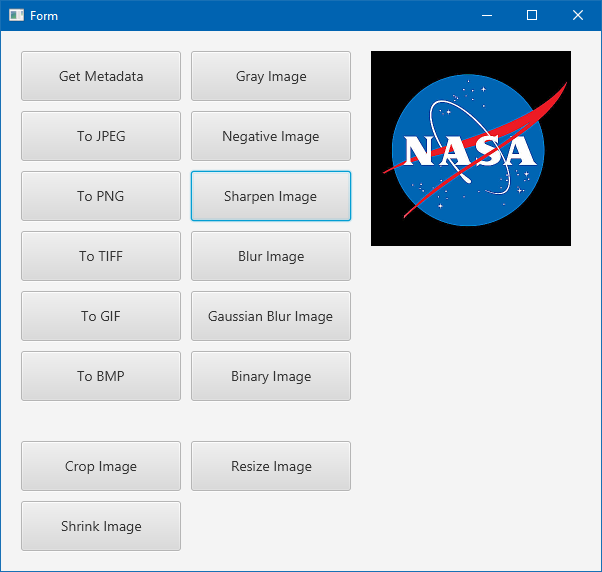Select the To GIF button

[x=101, y=316]
